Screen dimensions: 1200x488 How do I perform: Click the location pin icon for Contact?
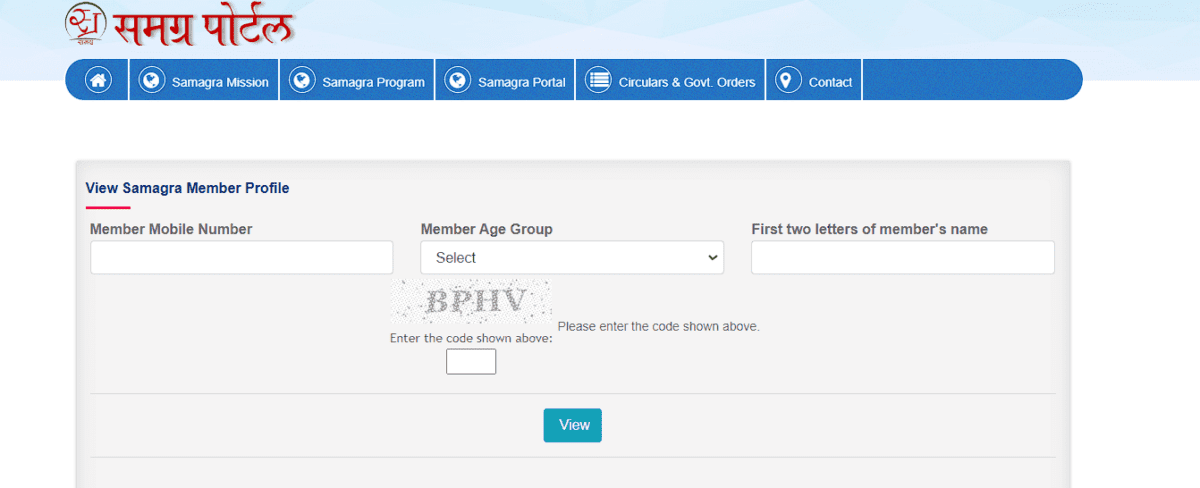[788, 81]
